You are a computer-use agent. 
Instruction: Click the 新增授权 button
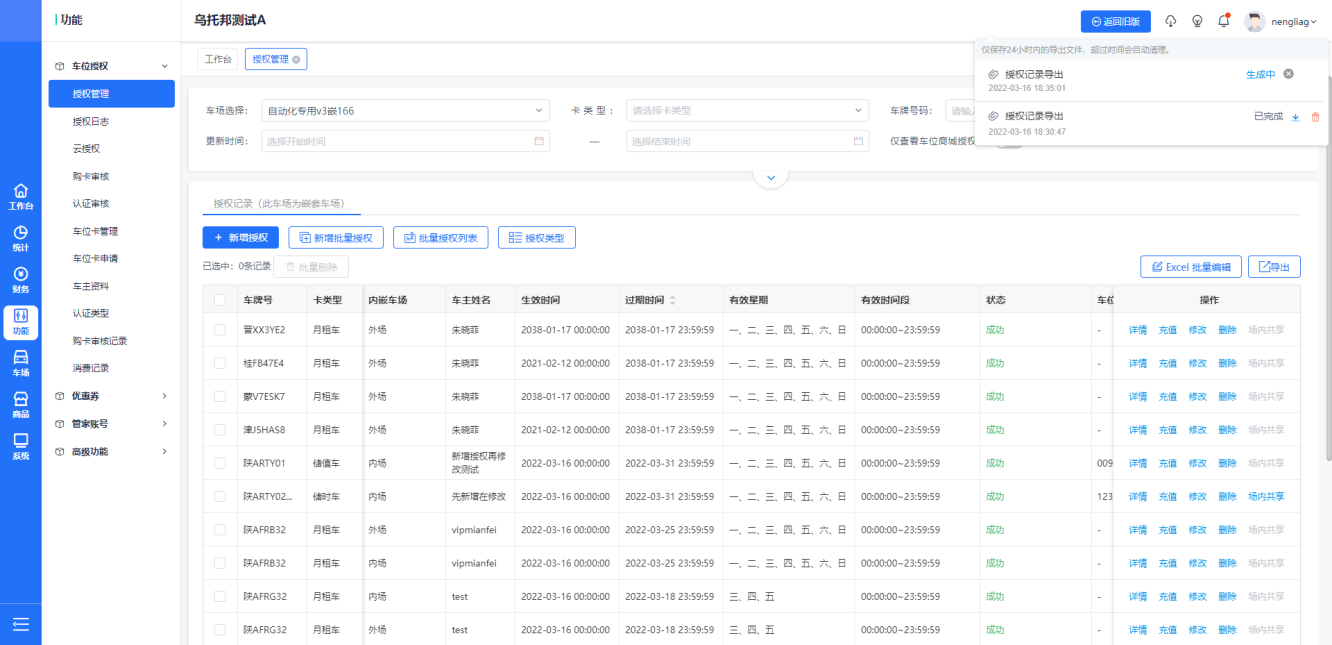(240, 237)
